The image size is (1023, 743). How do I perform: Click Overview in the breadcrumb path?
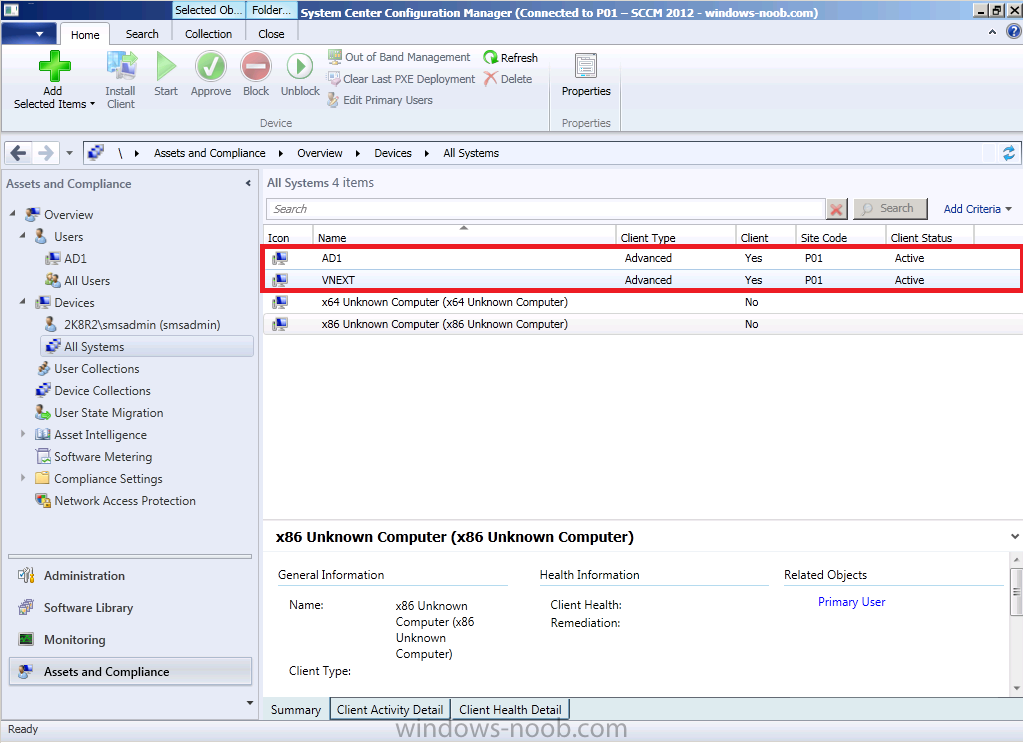pyautogui.click(x=320, y=153)
